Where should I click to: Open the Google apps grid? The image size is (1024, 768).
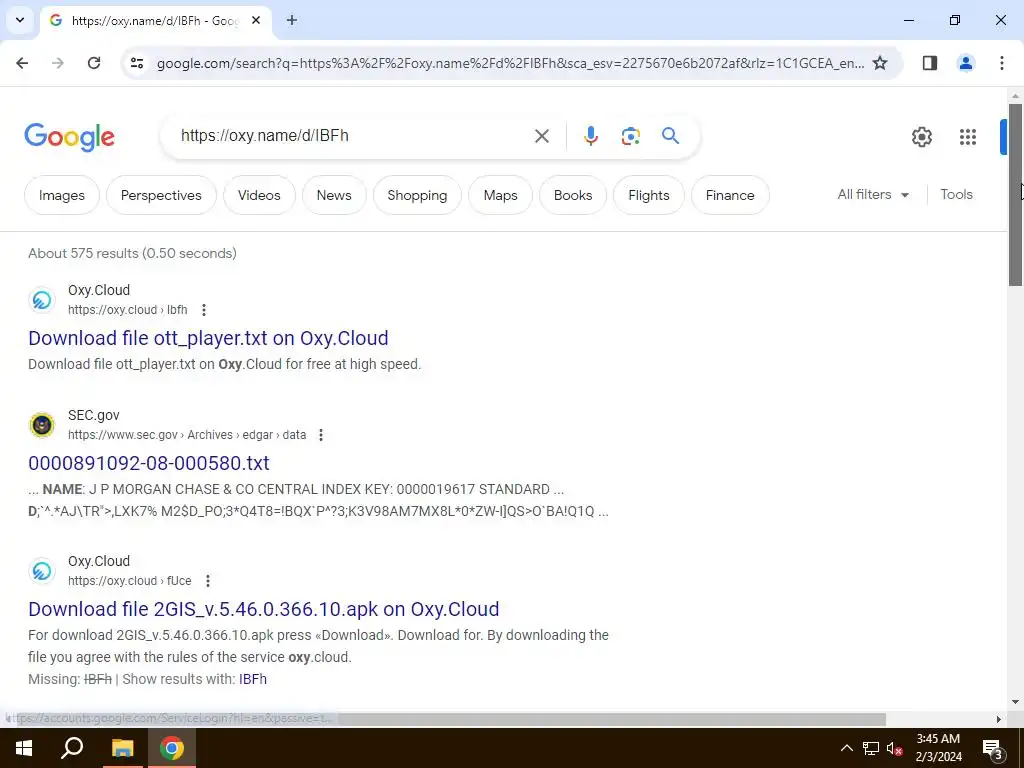(x=968, y=136)
